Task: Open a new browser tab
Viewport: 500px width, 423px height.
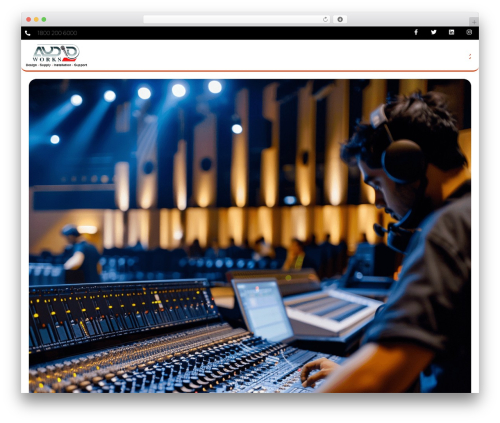Action: point(474,22)
